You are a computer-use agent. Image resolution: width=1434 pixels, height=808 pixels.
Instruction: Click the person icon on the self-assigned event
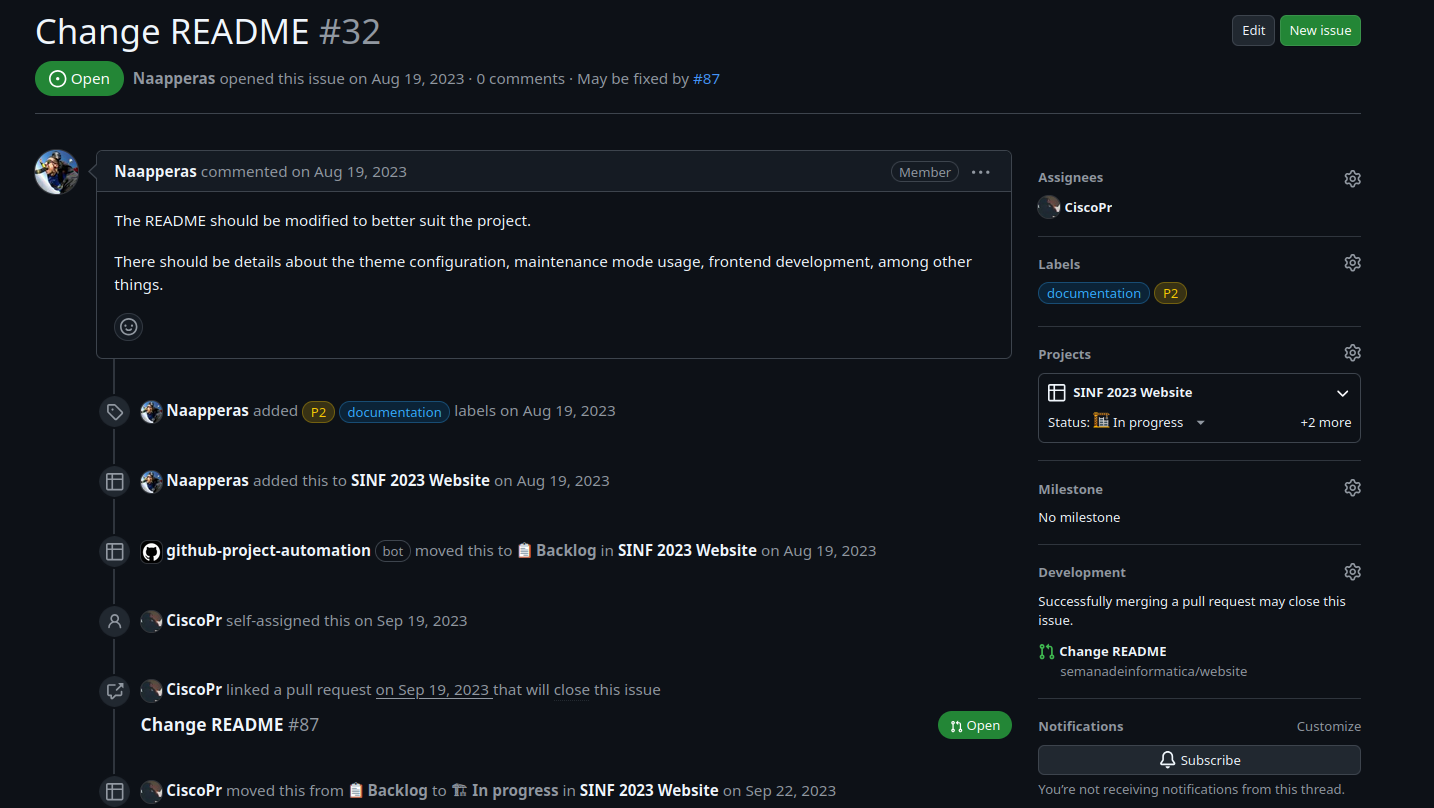(x=114, y=621)
